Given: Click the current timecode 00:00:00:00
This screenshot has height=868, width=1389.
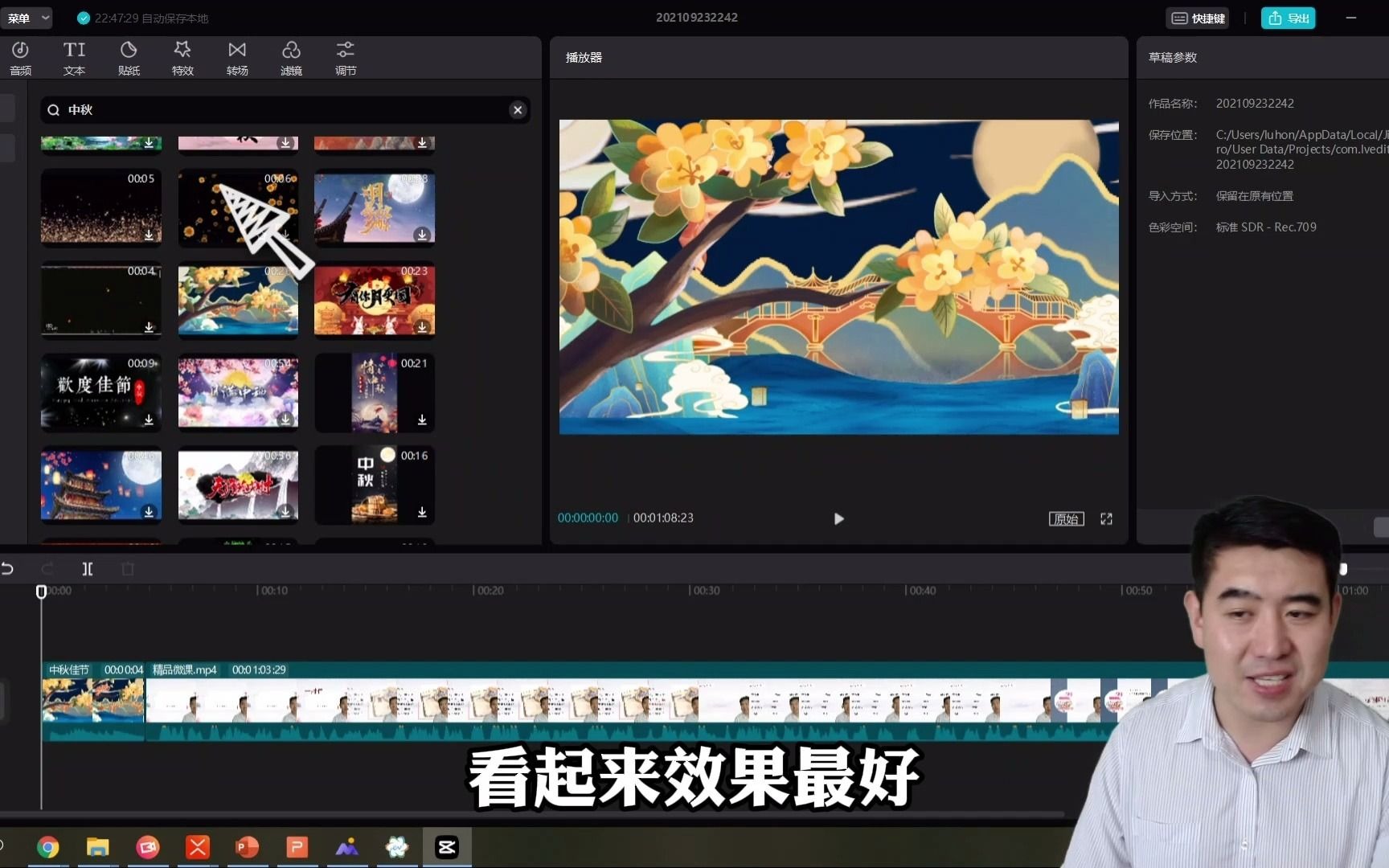Looking at the screenshot, I should (x=588, y=518).
